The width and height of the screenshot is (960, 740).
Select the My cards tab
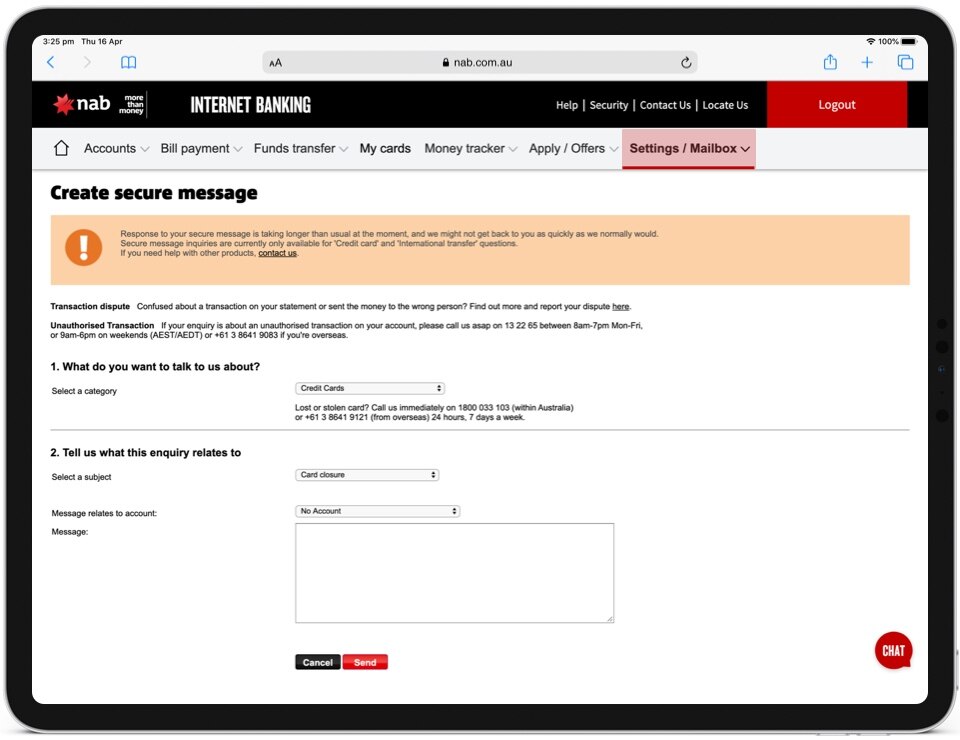tap(385, 148)
